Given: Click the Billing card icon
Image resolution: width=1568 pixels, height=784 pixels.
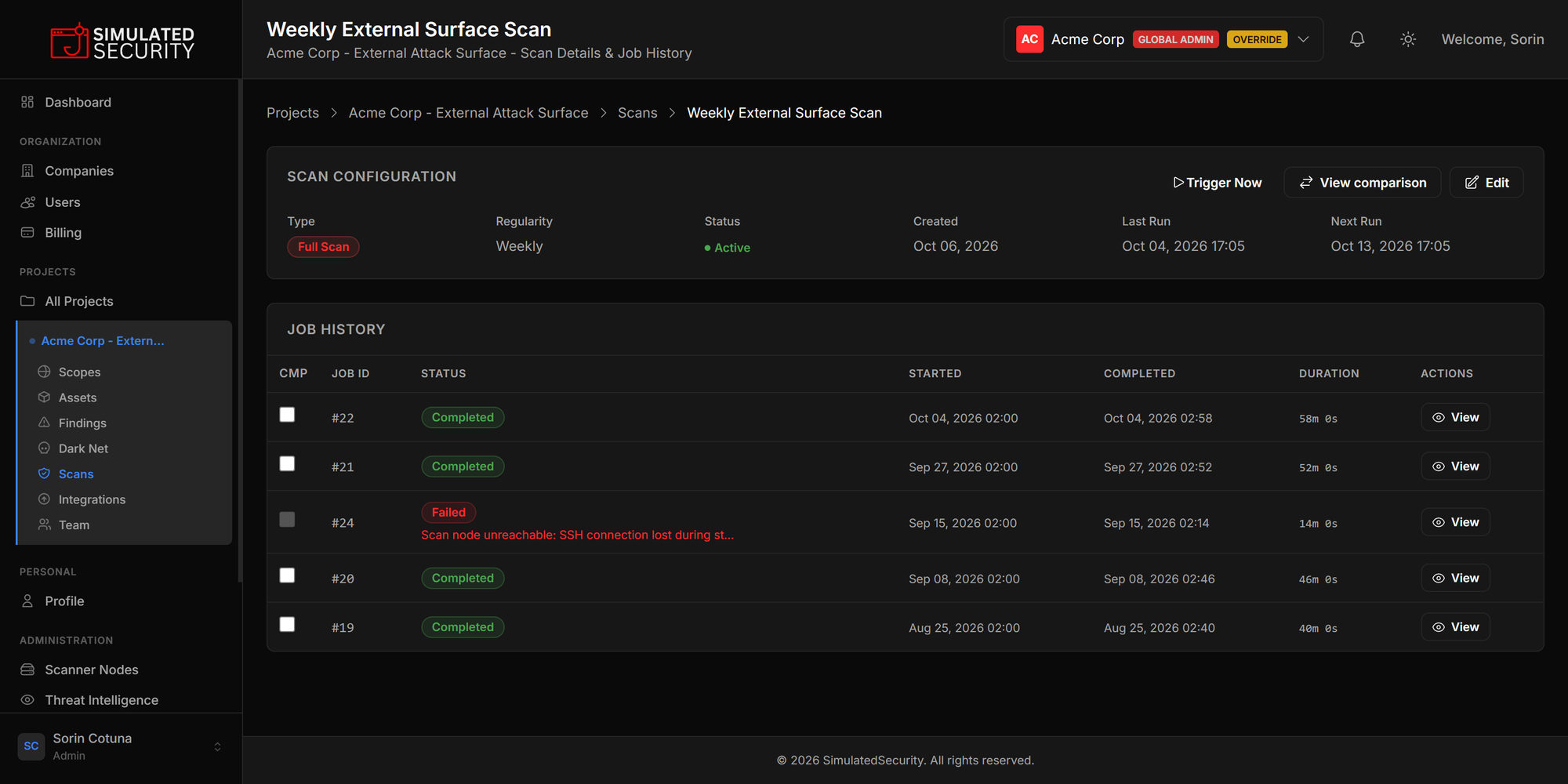Looking at the screenshot, I should coord(27,233).
